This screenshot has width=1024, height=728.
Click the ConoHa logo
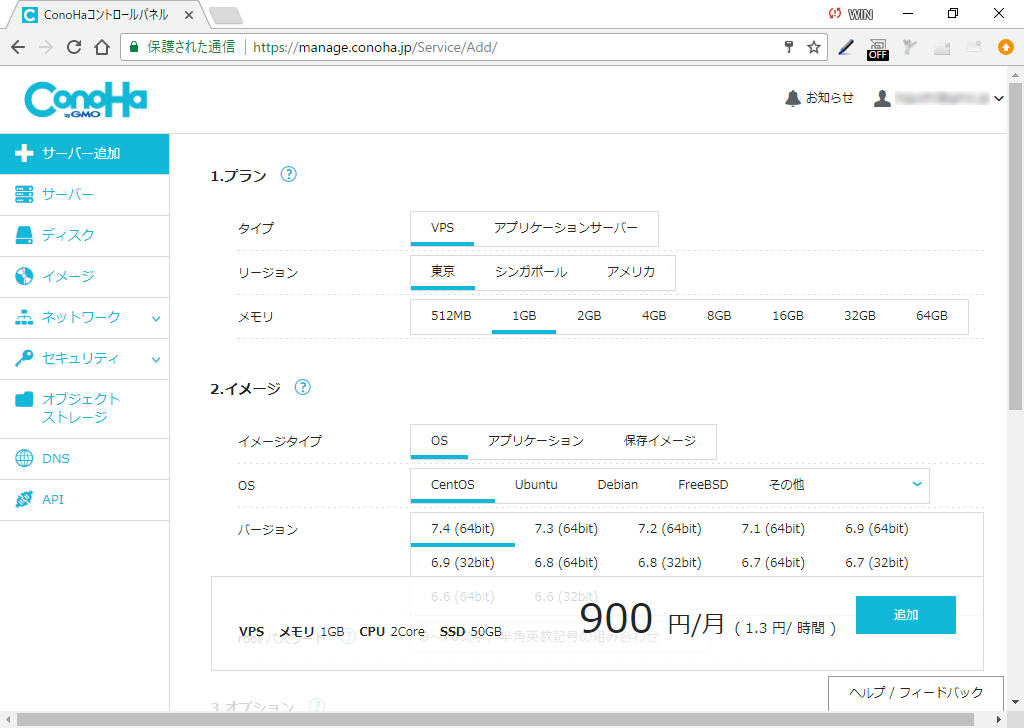coord(86,100)
